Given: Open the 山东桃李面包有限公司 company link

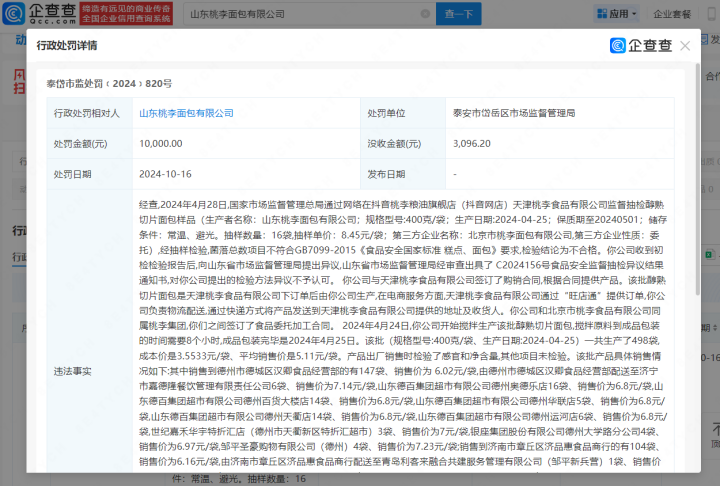Looking at the screenshot, I should (x=186, y=113).
